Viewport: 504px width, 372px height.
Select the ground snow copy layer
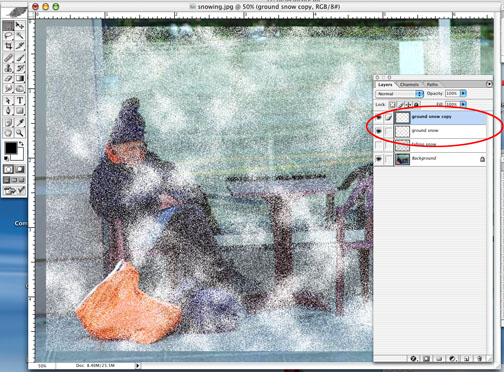(430, 117)
